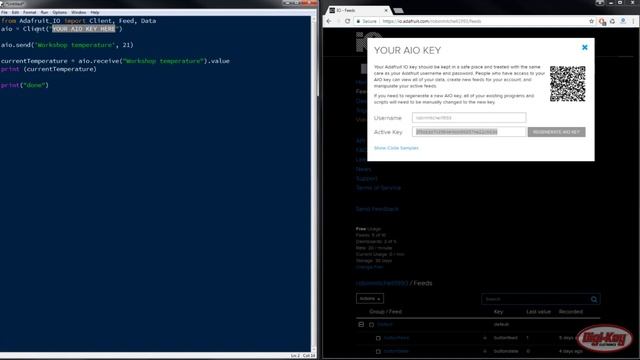
Task: Open the Run menu in IDLE
Action: 44,13
